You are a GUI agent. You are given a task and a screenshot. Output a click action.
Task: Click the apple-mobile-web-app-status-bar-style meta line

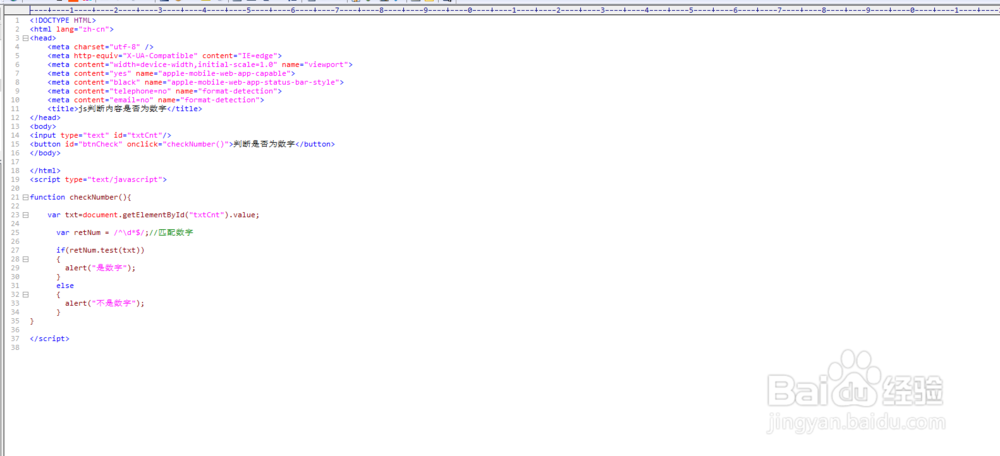(195, 82)
